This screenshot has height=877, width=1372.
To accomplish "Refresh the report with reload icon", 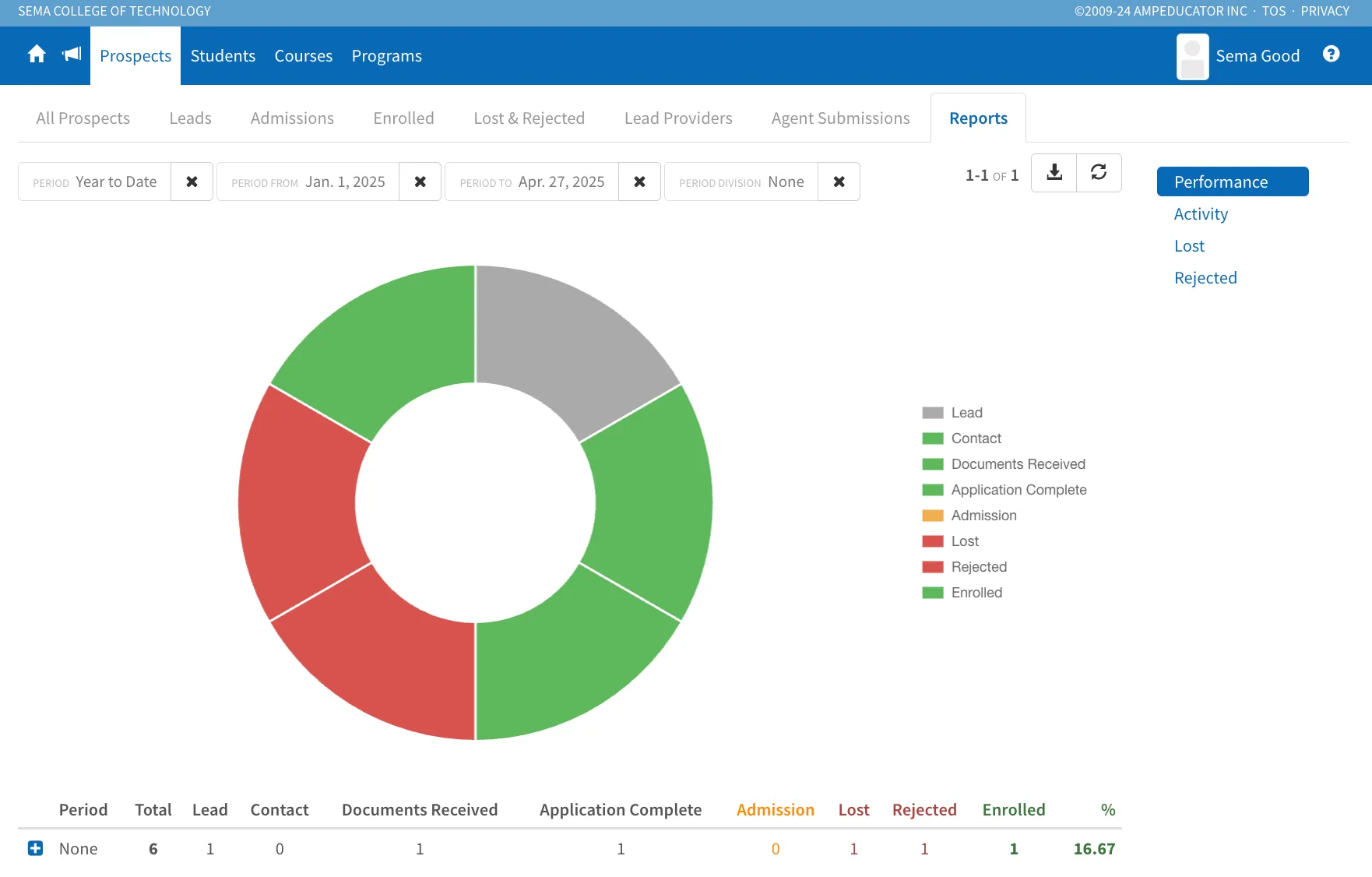I will [x=1099, y=172].
